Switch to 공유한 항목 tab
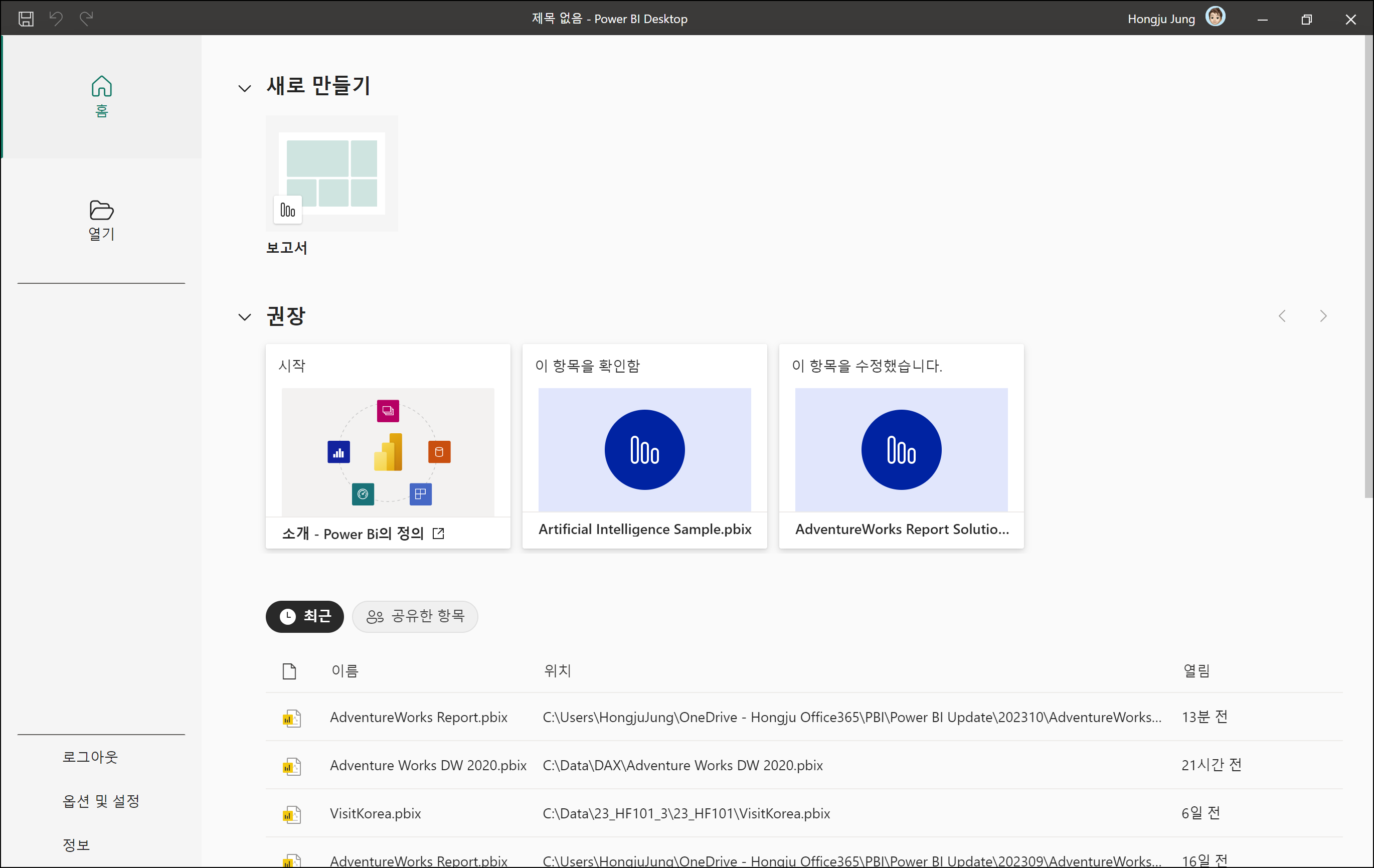Image resolution: width=1374 pixels, height=868 pixels. [415, 616]
